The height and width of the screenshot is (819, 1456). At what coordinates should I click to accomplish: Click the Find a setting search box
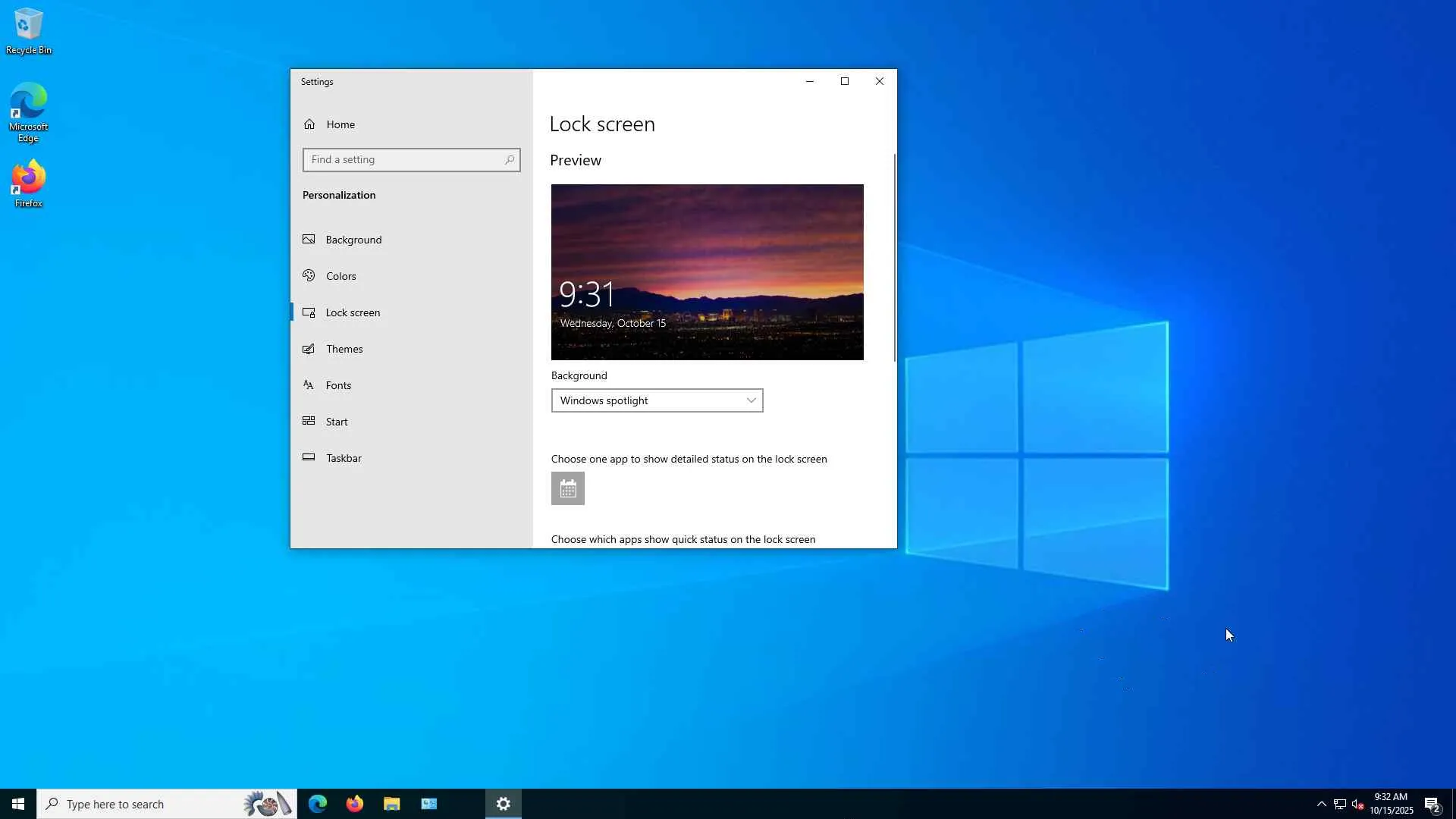point(402,160)
